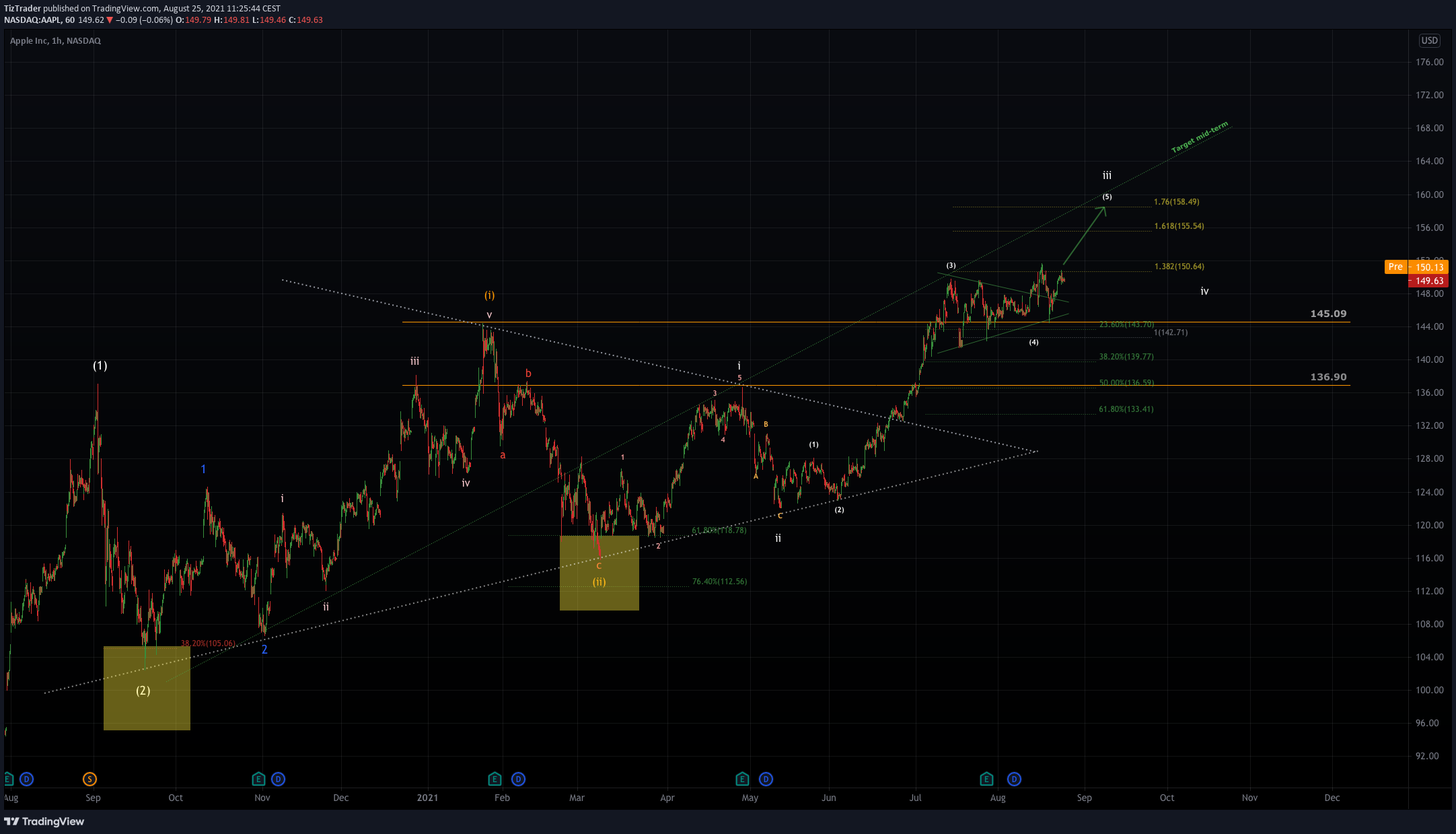
Task: Open the dividend icon beside Nov earnings
Action: [x=278, y=779]
